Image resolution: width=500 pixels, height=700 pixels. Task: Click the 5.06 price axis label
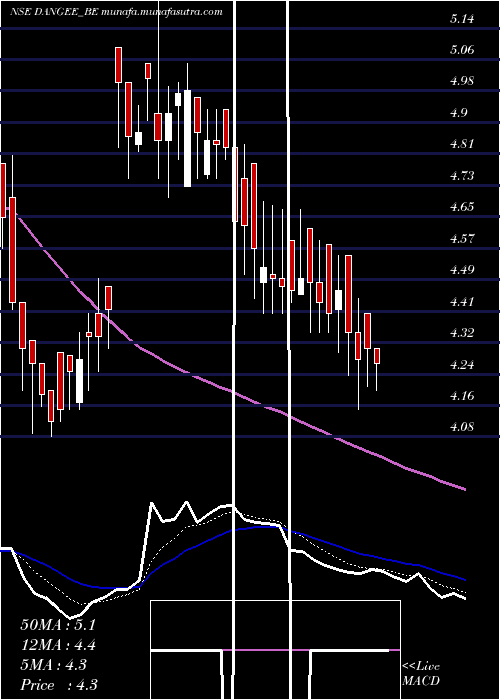(x=462, y=50)
